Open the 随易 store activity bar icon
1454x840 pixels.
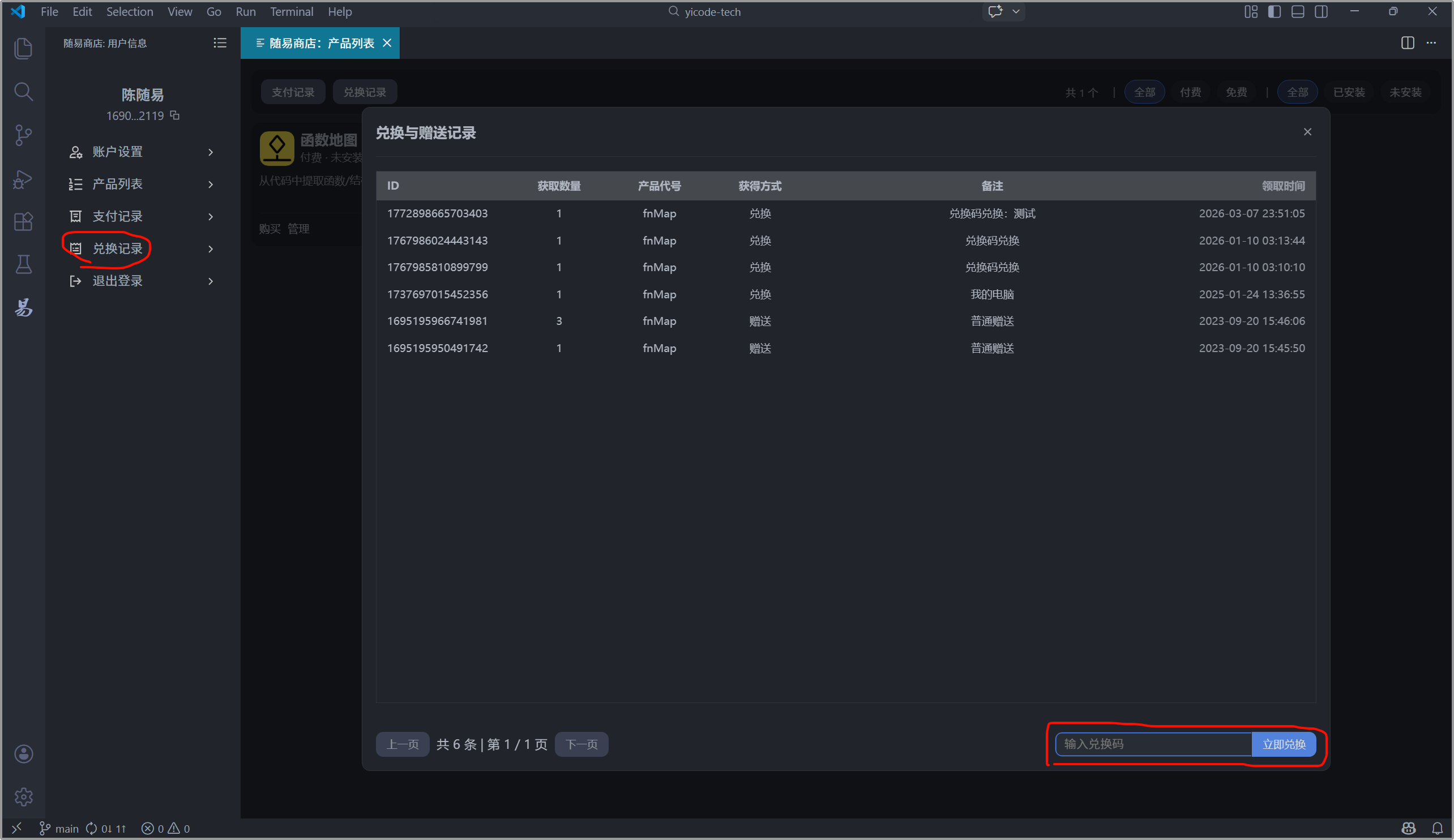click(23, 307)
